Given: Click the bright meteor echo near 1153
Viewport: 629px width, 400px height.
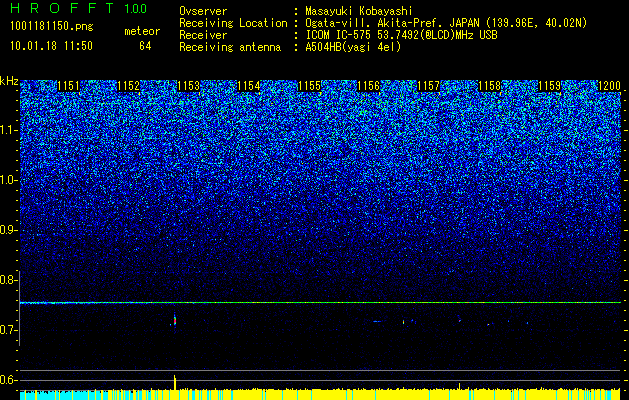Looking at the screenshot, I should click(x=174, y=320).
